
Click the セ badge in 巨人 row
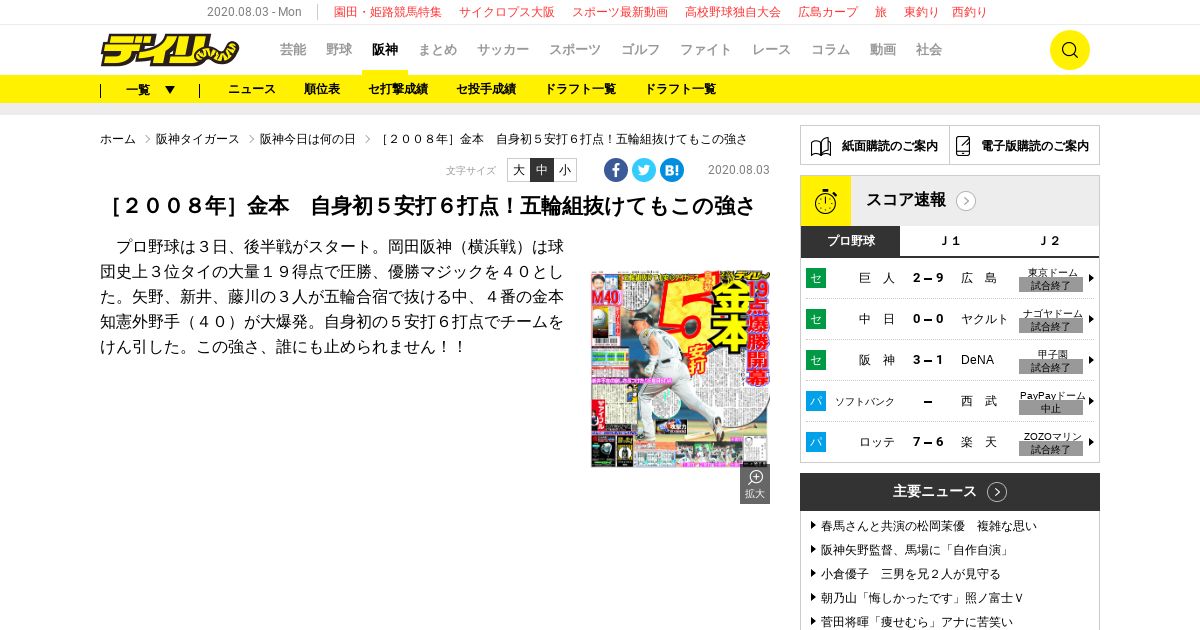[816, 278]
